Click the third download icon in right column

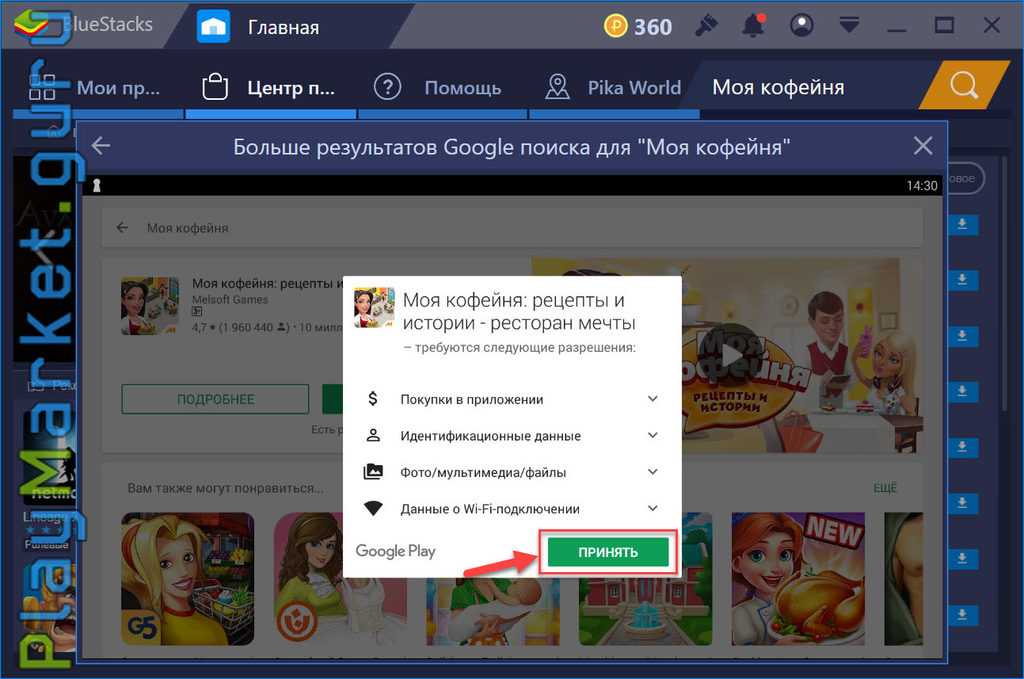pyautogui.click(x=962, y=336)
